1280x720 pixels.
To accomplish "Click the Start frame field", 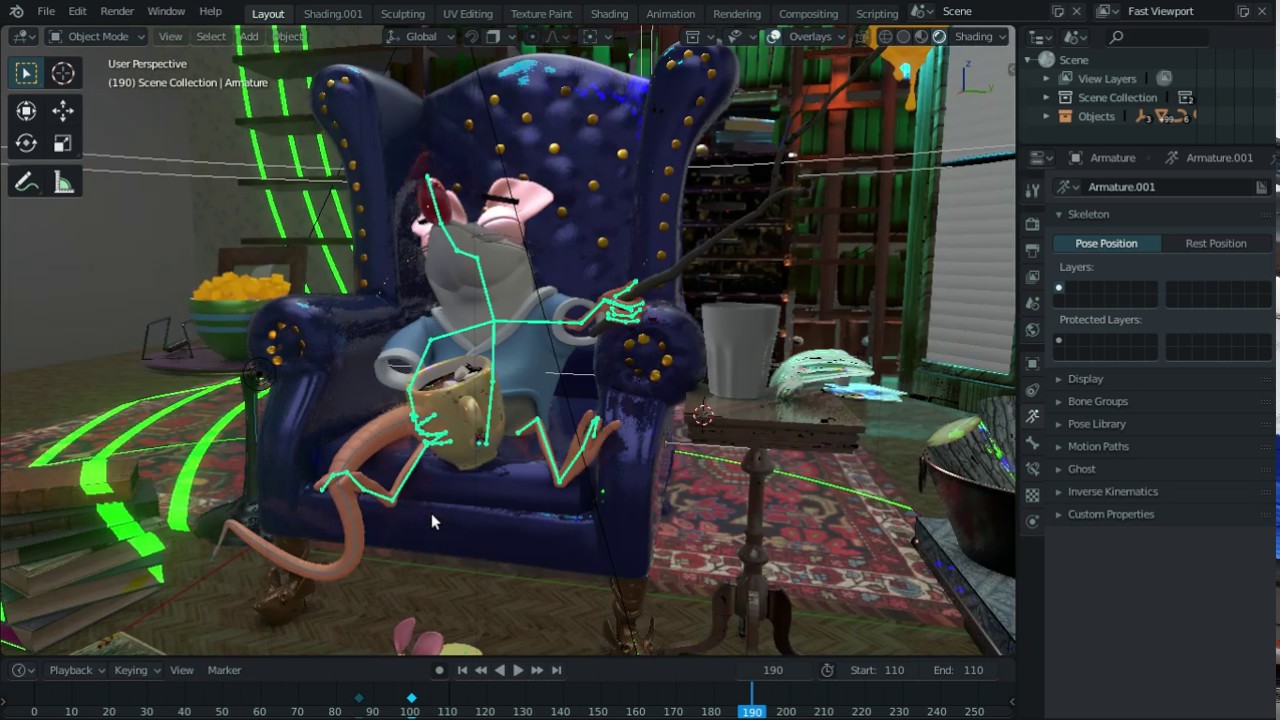I will coord(878,670).
